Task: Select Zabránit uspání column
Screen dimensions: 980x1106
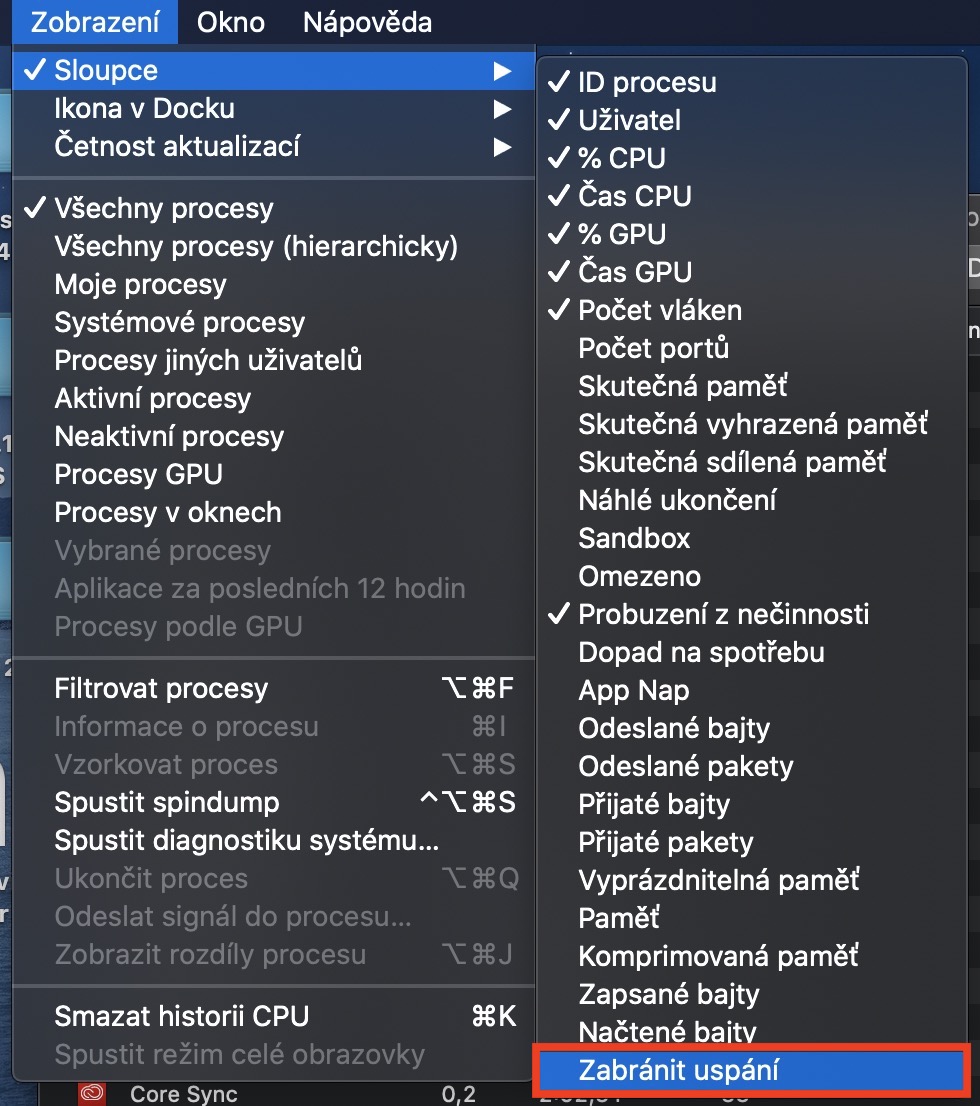Action: tap(678, 1070)
